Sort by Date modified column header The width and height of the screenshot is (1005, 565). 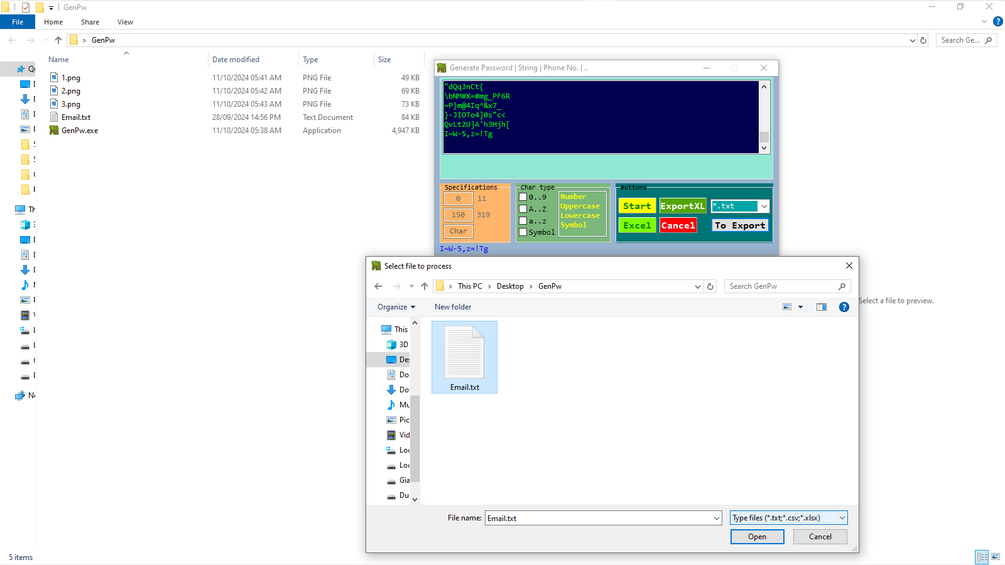coord(236,59)
